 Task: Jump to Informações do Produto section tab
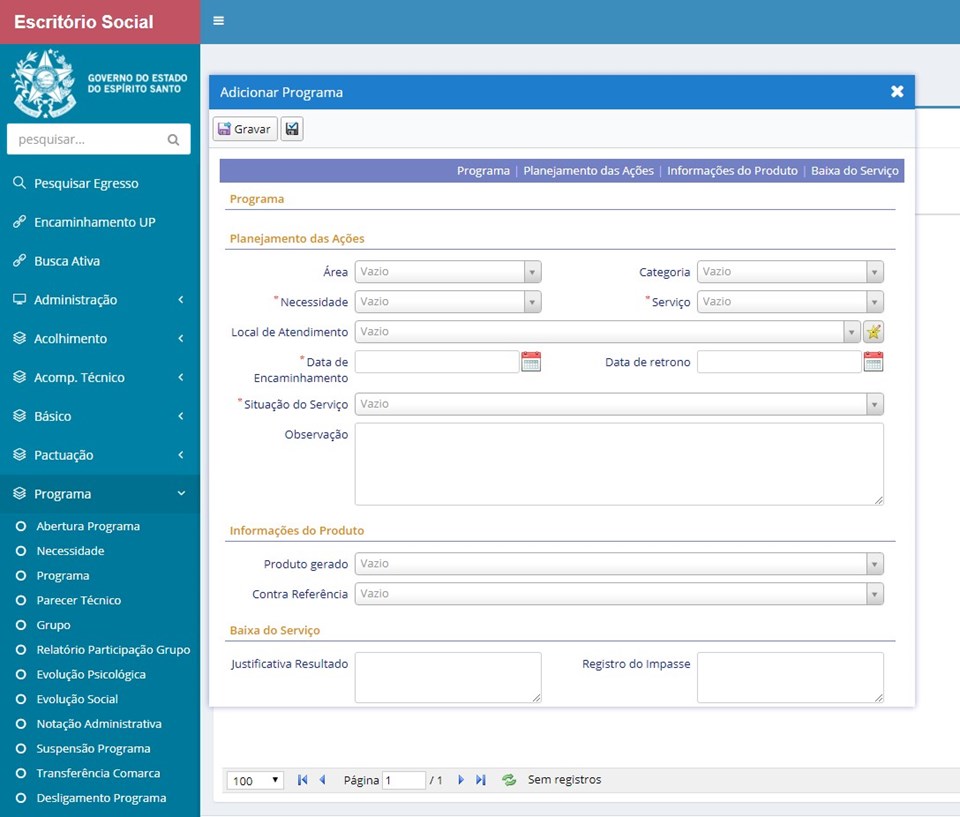[732, 171]
